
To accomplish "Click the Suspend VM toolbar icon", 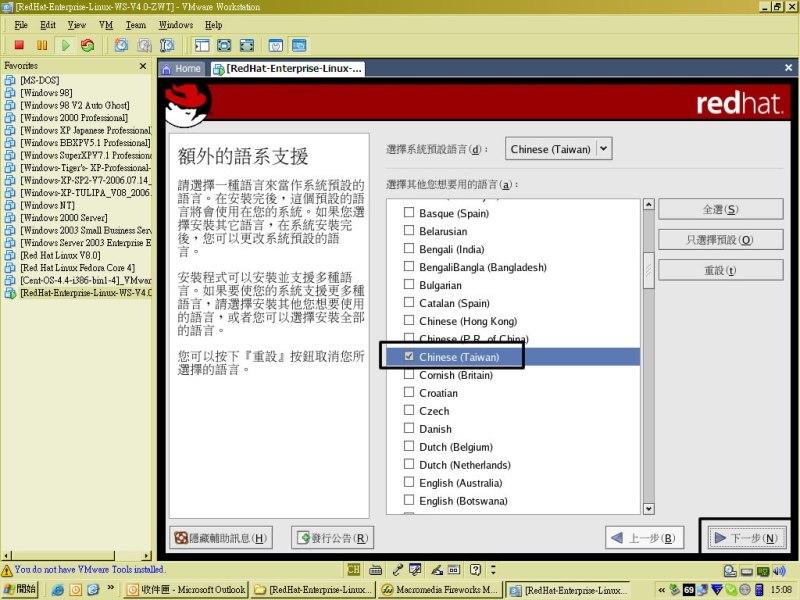I will coord(42,45).
